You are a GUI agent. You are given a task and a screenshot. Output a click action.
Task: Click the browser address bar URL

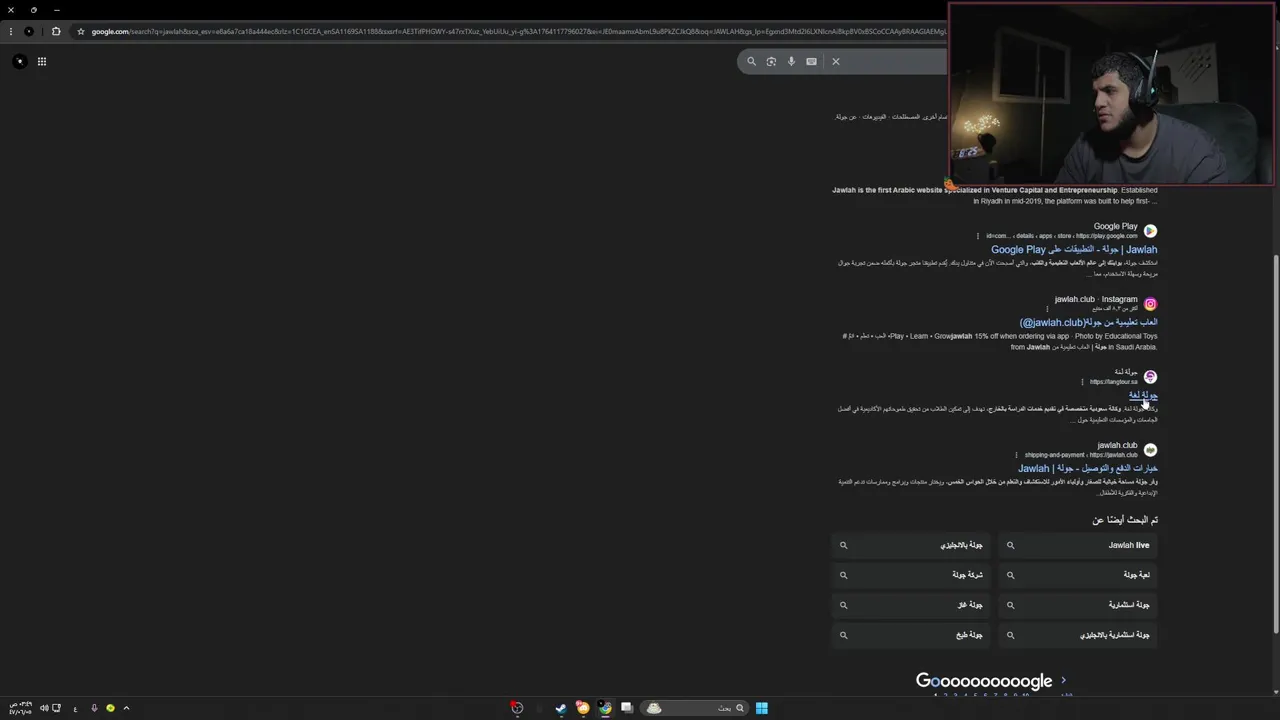[x=518, y=31]
